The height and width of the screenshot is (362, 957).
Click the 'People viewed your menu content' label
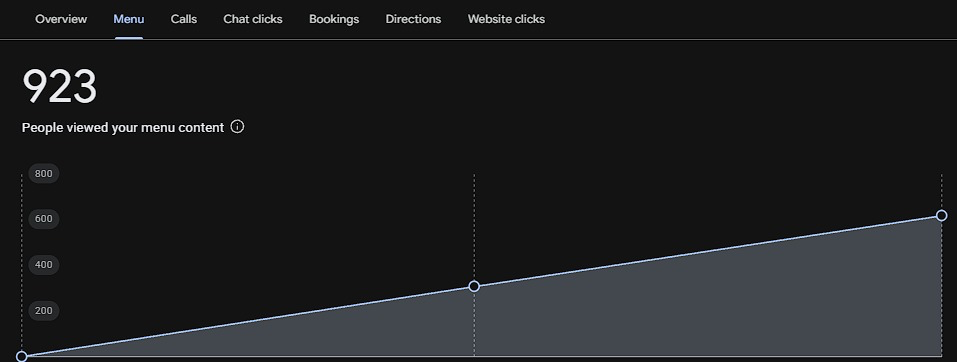coord(123,128)
